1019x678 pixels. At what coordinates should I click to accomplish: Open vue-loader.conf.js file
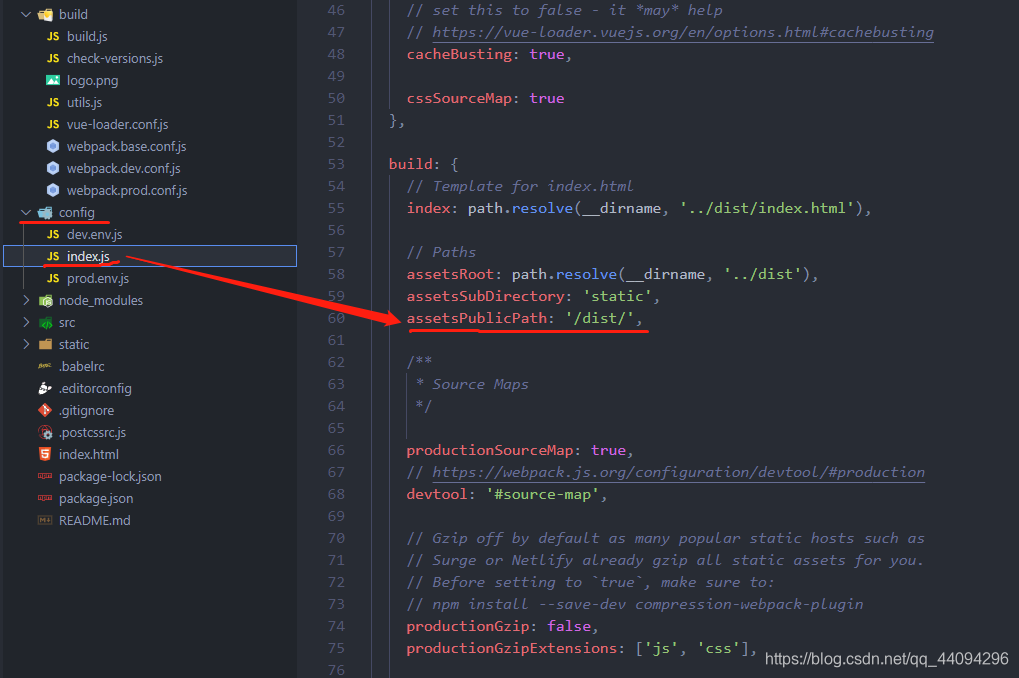(x=118, y=124)
